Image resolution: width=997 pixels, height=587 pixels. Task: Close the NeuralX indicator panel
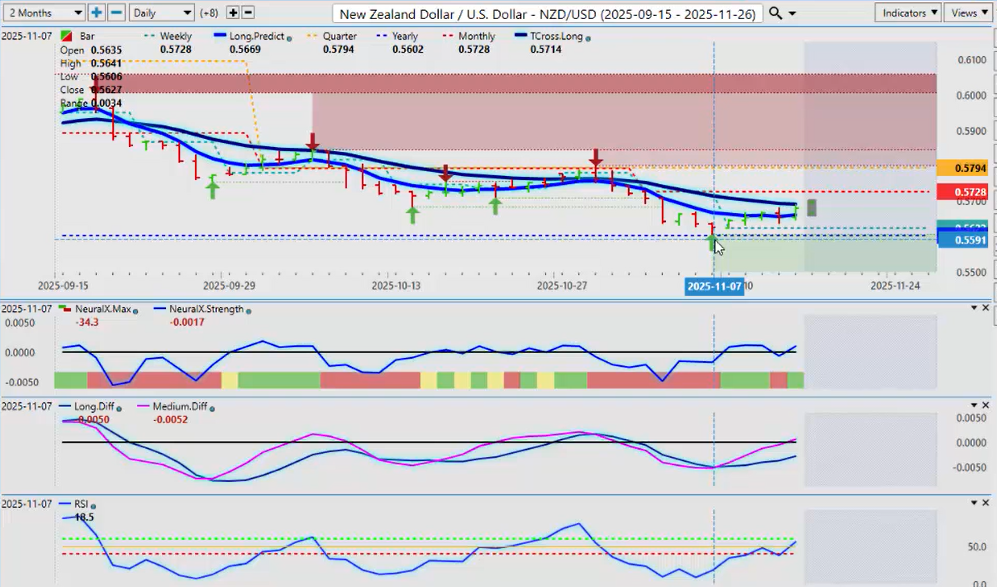(x=986, y=308)
